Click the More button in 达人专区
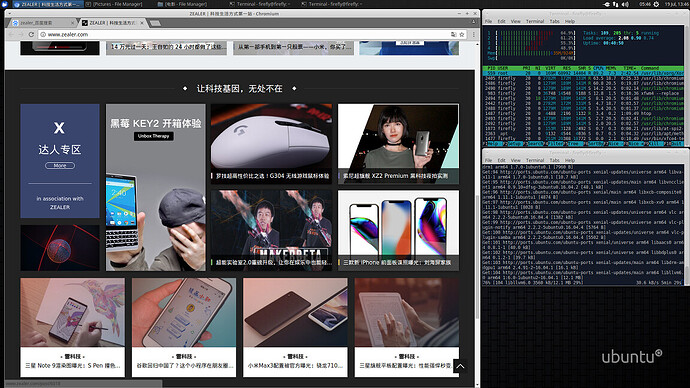 point(60,166)
